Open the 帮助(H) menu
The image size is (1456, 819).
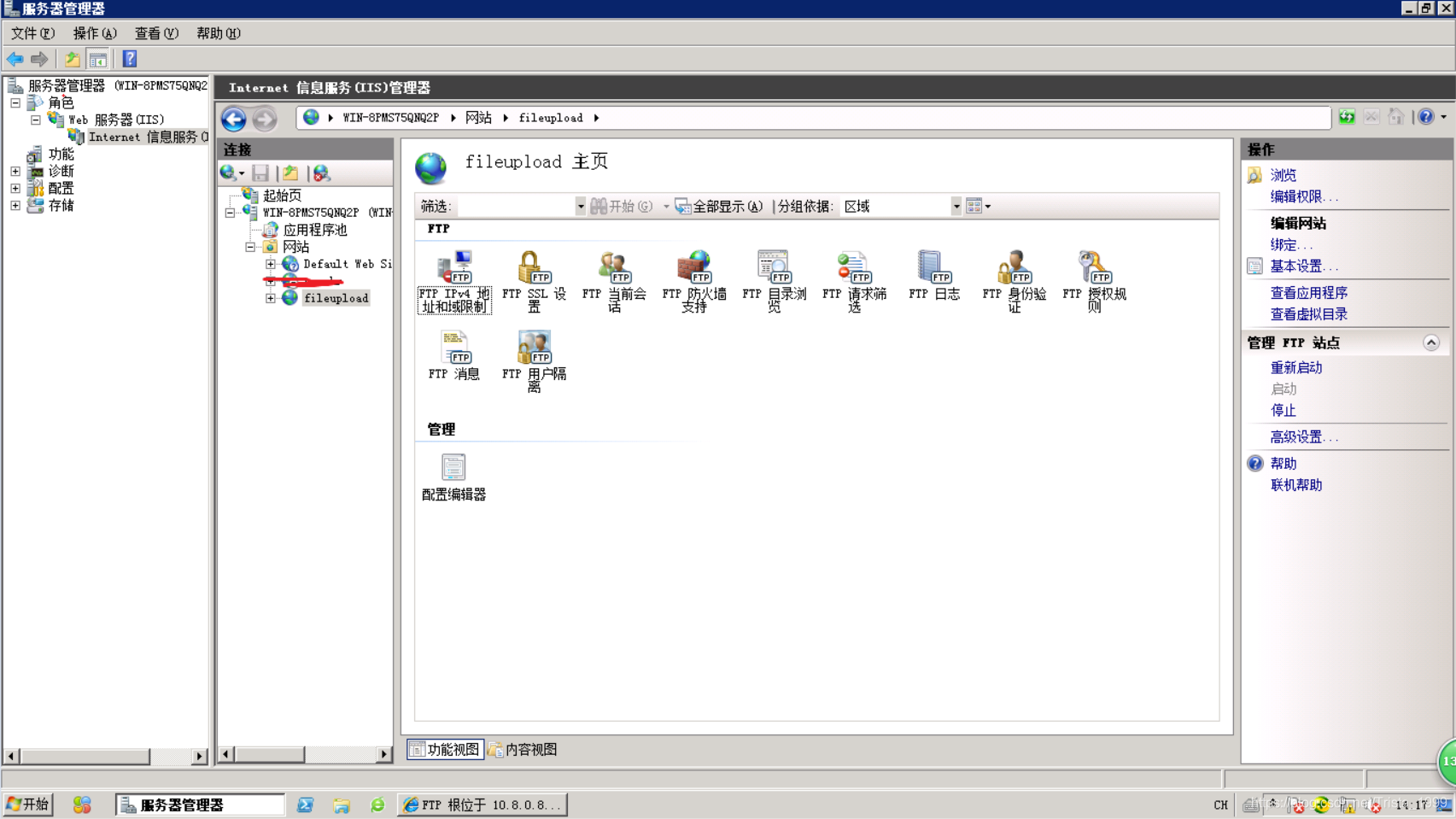[x=218, y=33]
